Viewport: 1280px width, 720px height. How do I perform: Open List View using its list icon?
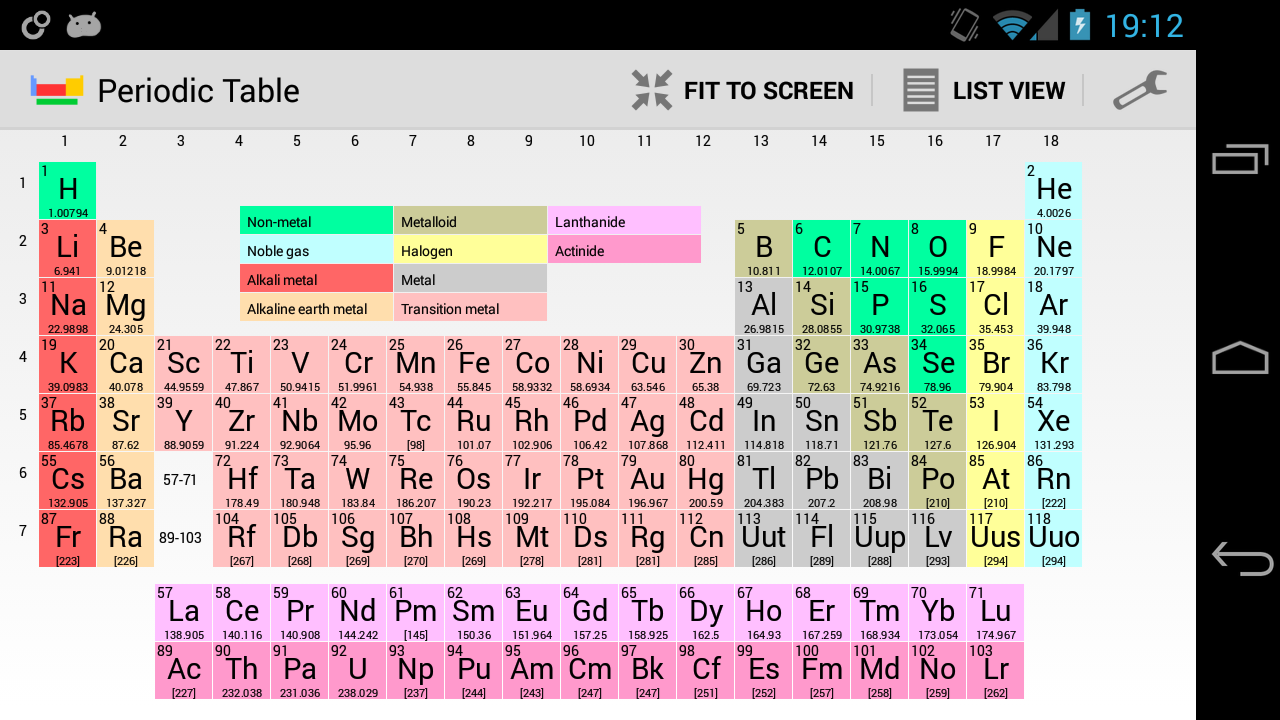click(x=919, y=90)
